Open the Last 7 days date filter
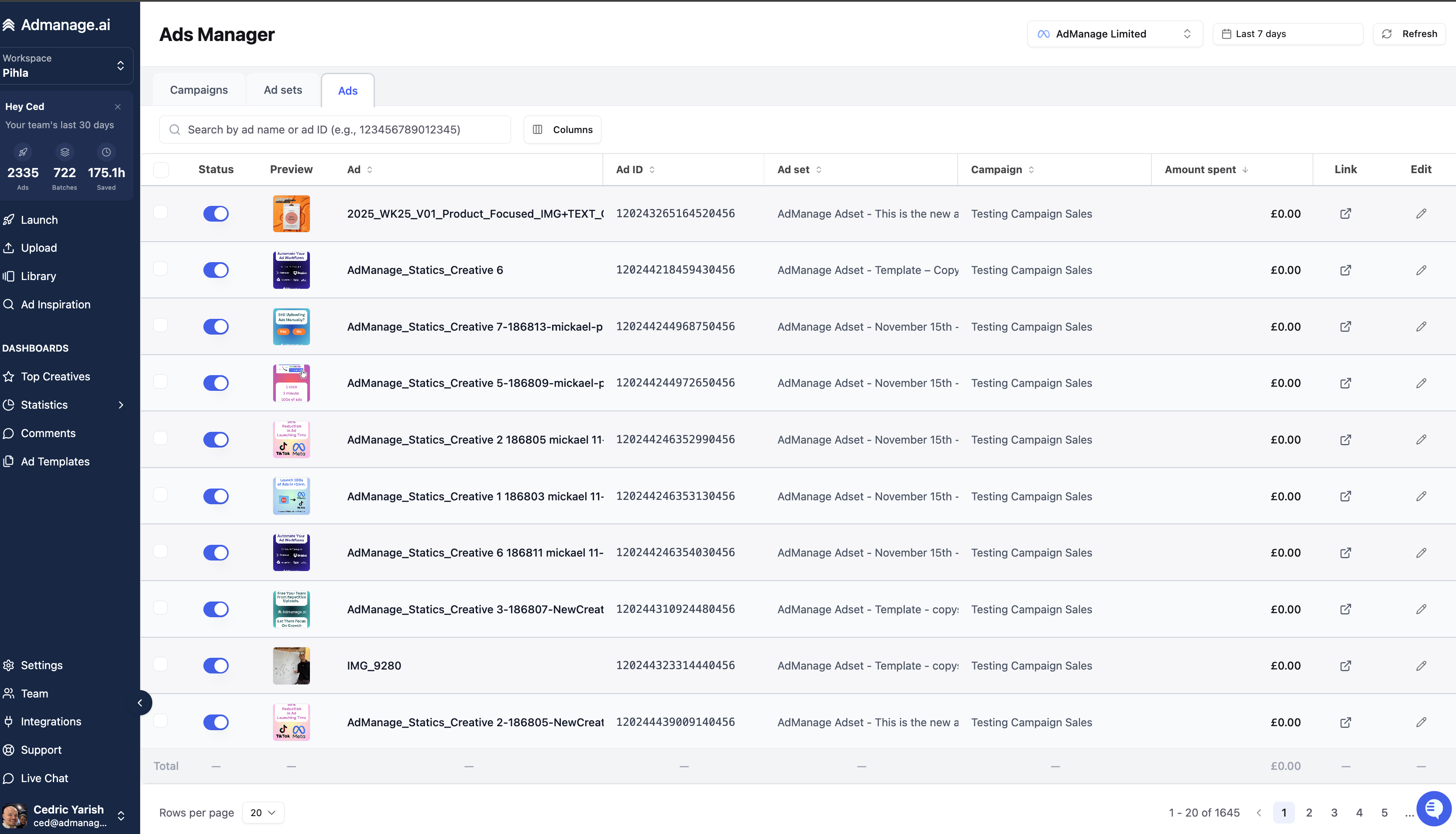Viewport: 1456px width, 834px height. (x=1288, y=33)
